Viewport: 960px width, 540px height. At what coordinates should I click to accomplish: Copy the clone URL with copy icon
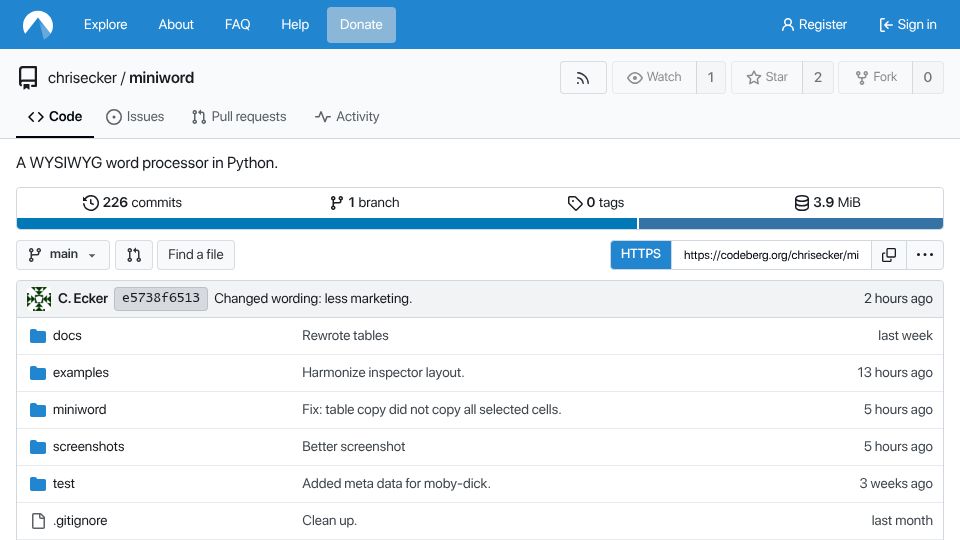(x=889, y=255)
